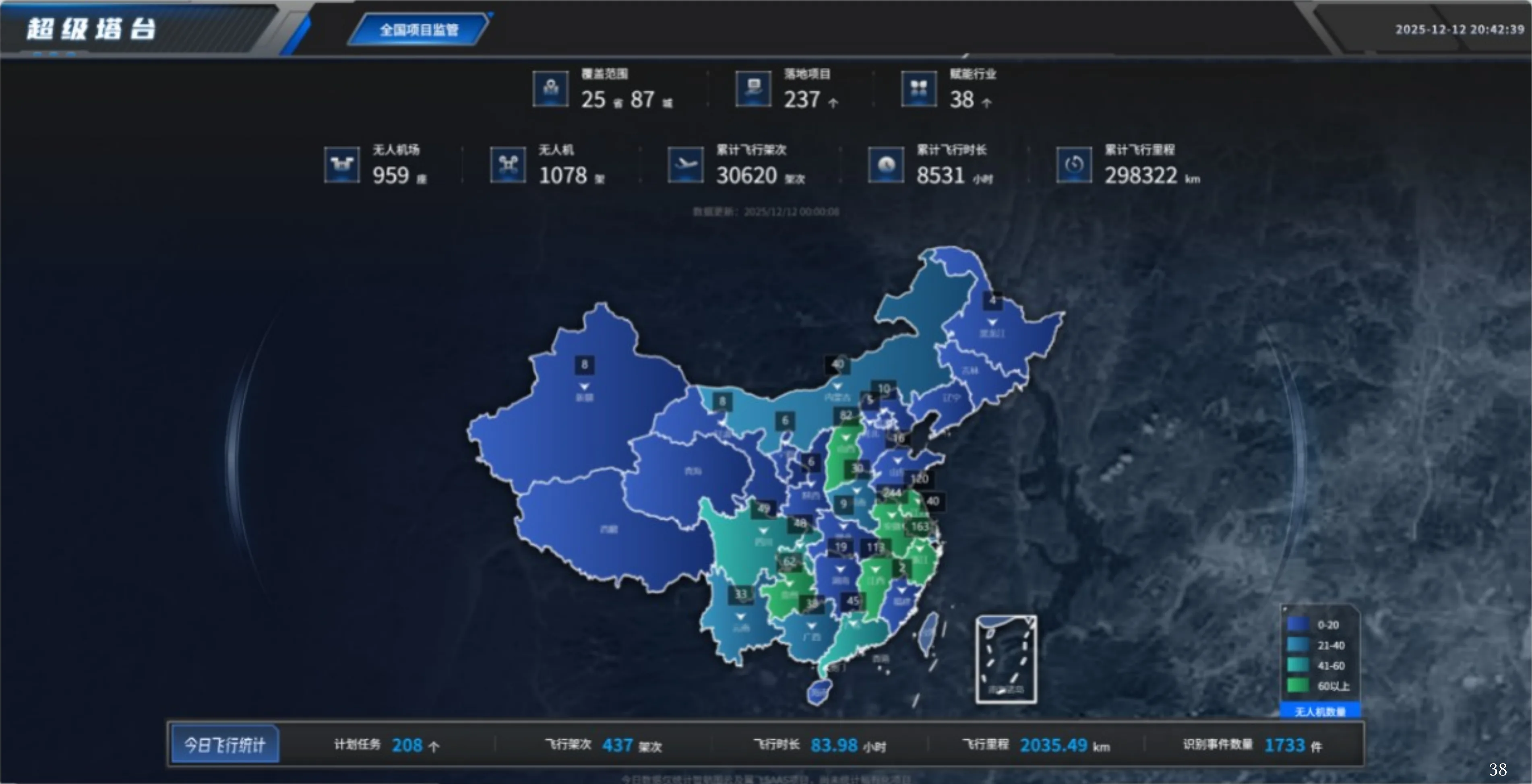Click the 数据更新 date text

coord(766,212)
